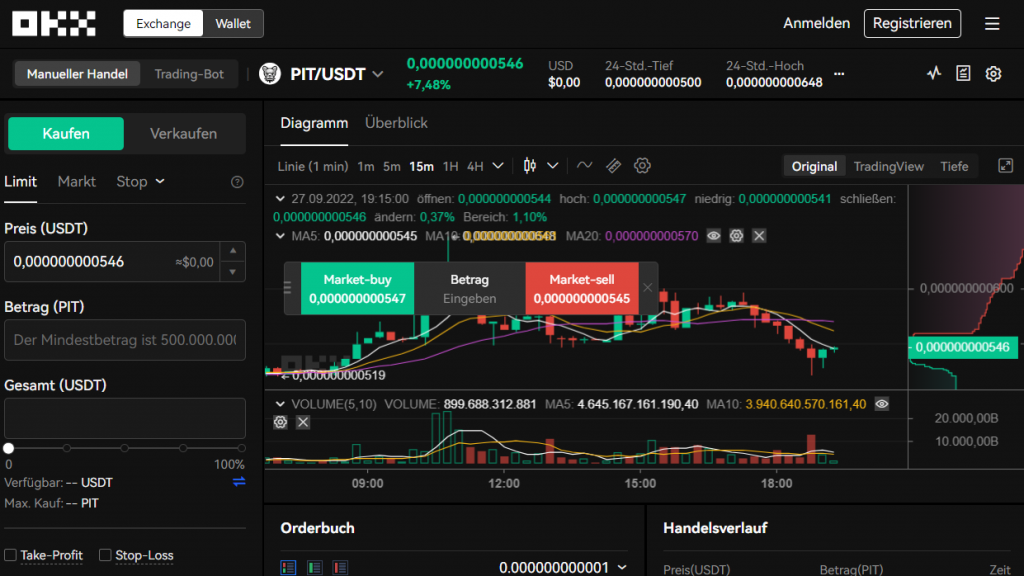Select the Verkaufen button
The width and height of the screenshot is (1024, 576).
coord(183,133)
